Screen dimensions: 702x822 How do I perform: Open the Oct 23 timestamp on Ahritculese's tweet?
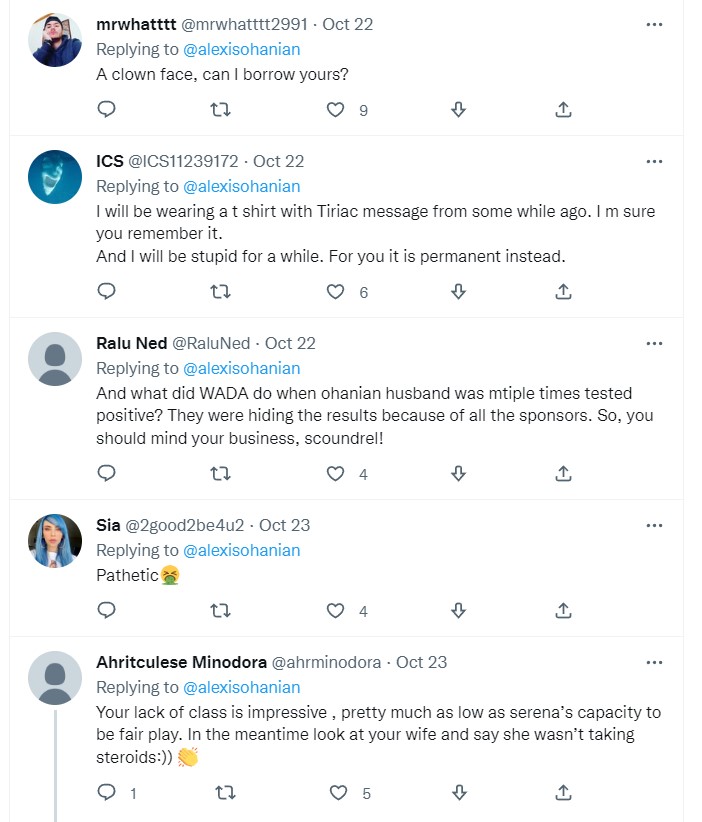pyautogui.click(x=422, y=662)
